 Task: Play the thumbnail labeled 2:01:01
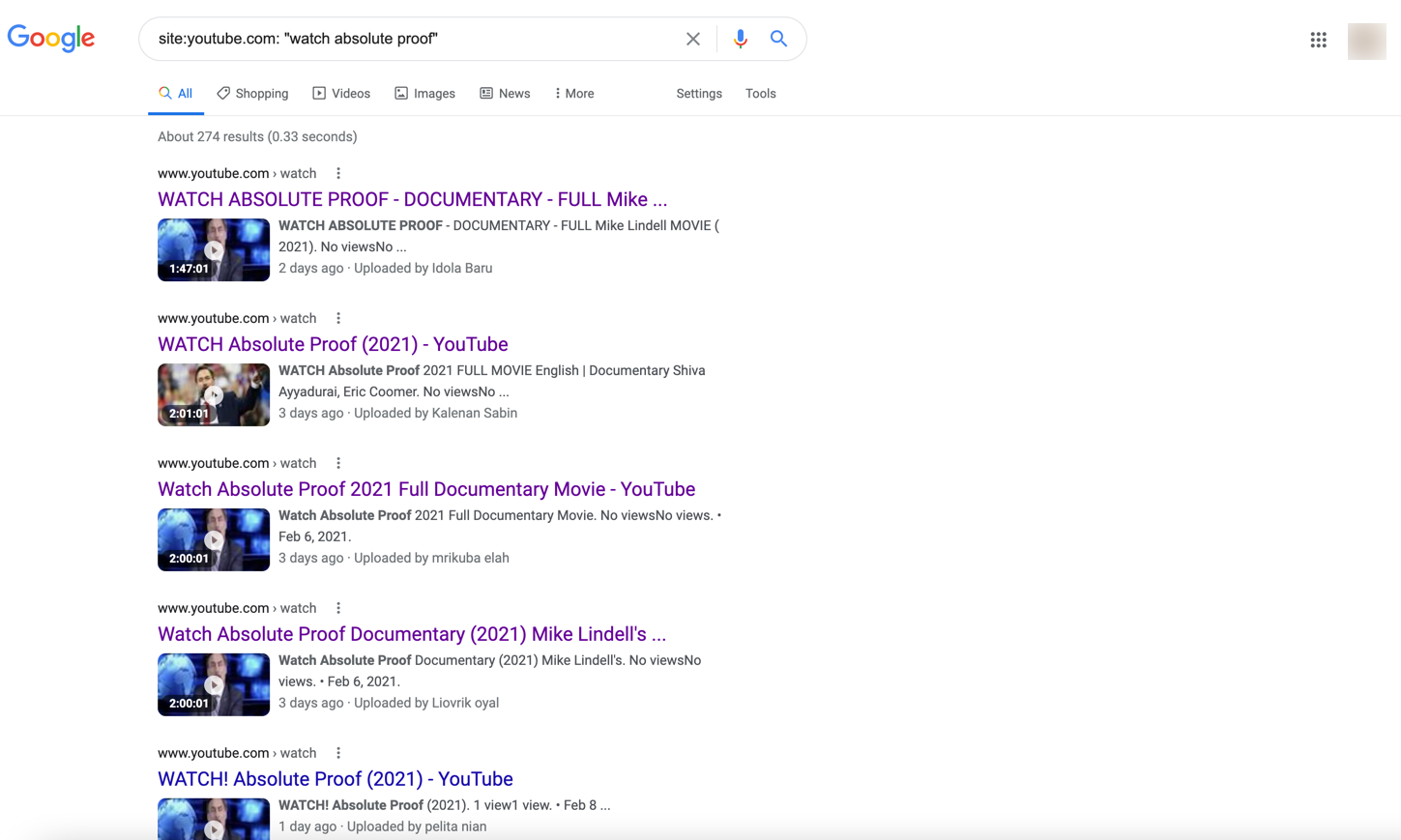214,394
